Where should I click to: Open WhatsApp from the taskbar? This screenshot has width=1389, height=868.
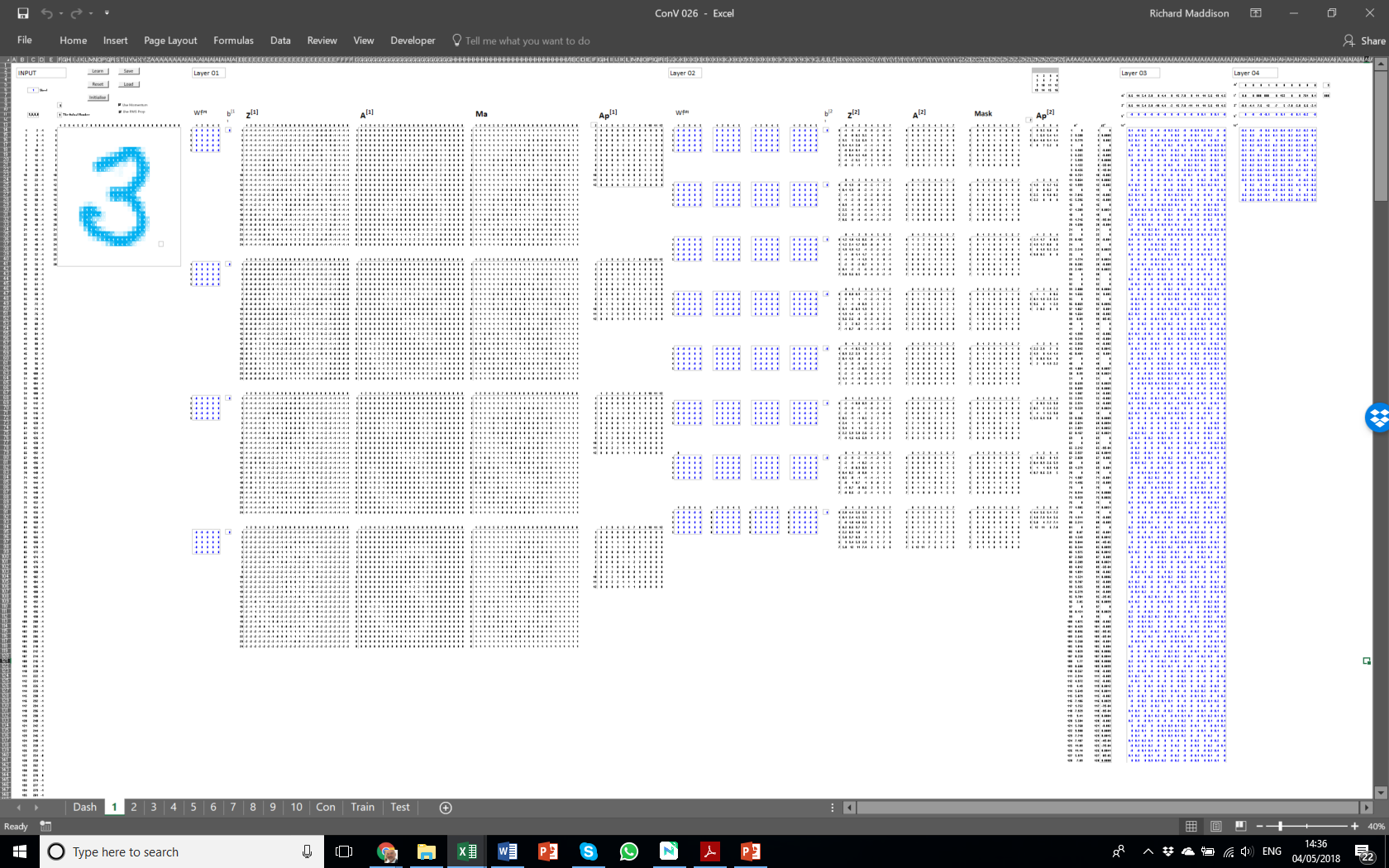click(628, 851)
